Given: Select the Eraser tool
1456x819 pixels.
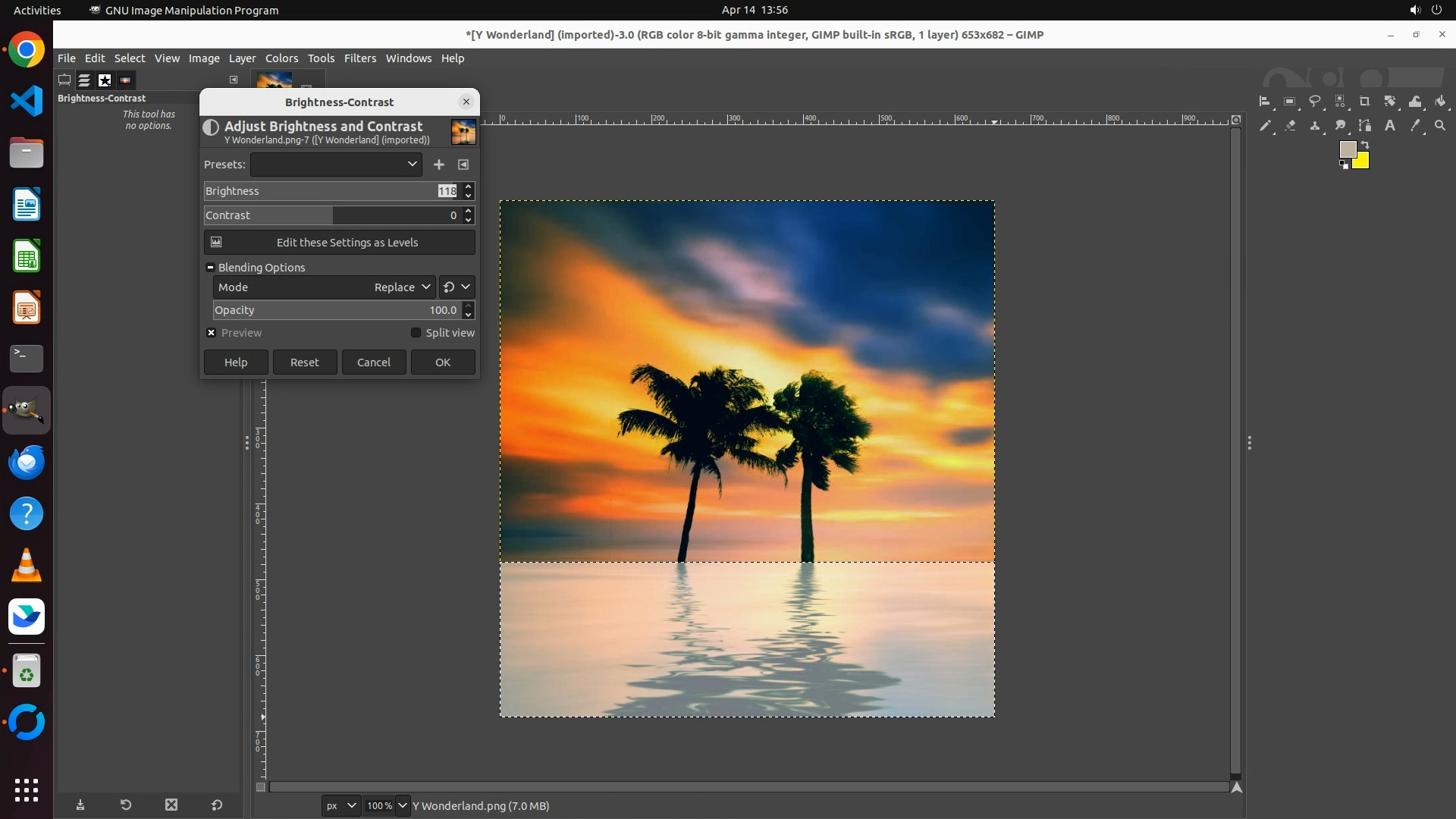Looking at the screenshot, I should click(x=1290, y=126).
